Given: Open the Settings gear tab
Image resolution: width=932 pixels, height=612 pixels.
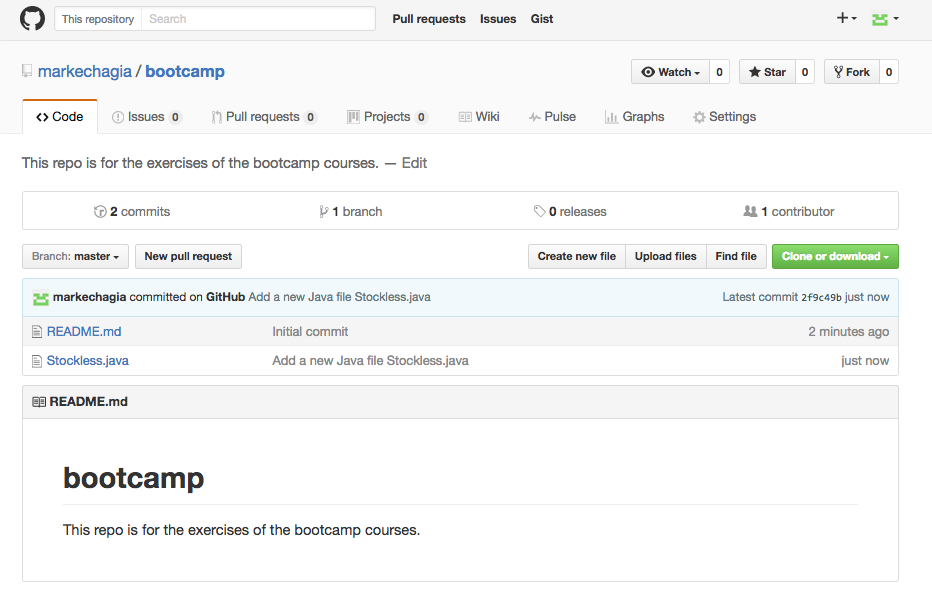Looking at the screenshot, I should (x=725, y=117).
